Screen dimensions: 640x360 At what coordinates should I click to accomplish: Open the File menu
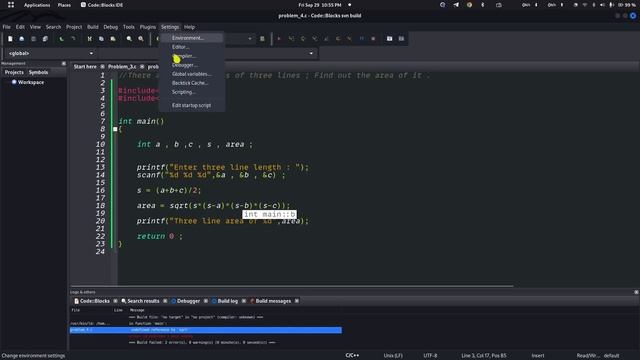point(7,27)
